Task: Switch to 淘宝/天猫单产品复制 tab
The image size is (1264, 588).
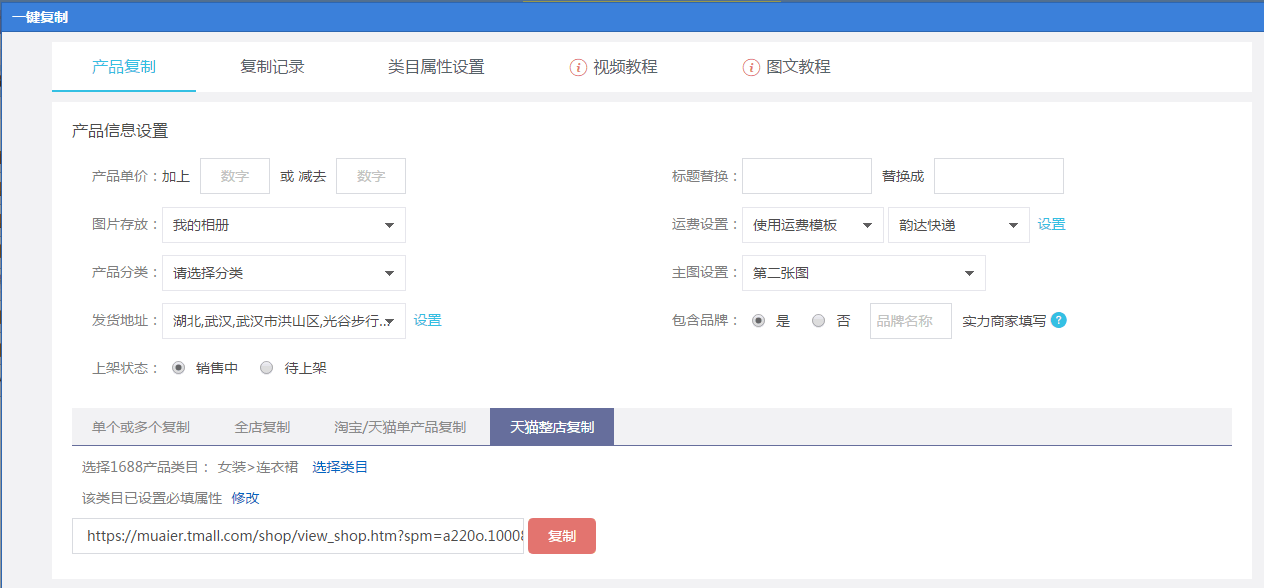Action: click(400, 427)
